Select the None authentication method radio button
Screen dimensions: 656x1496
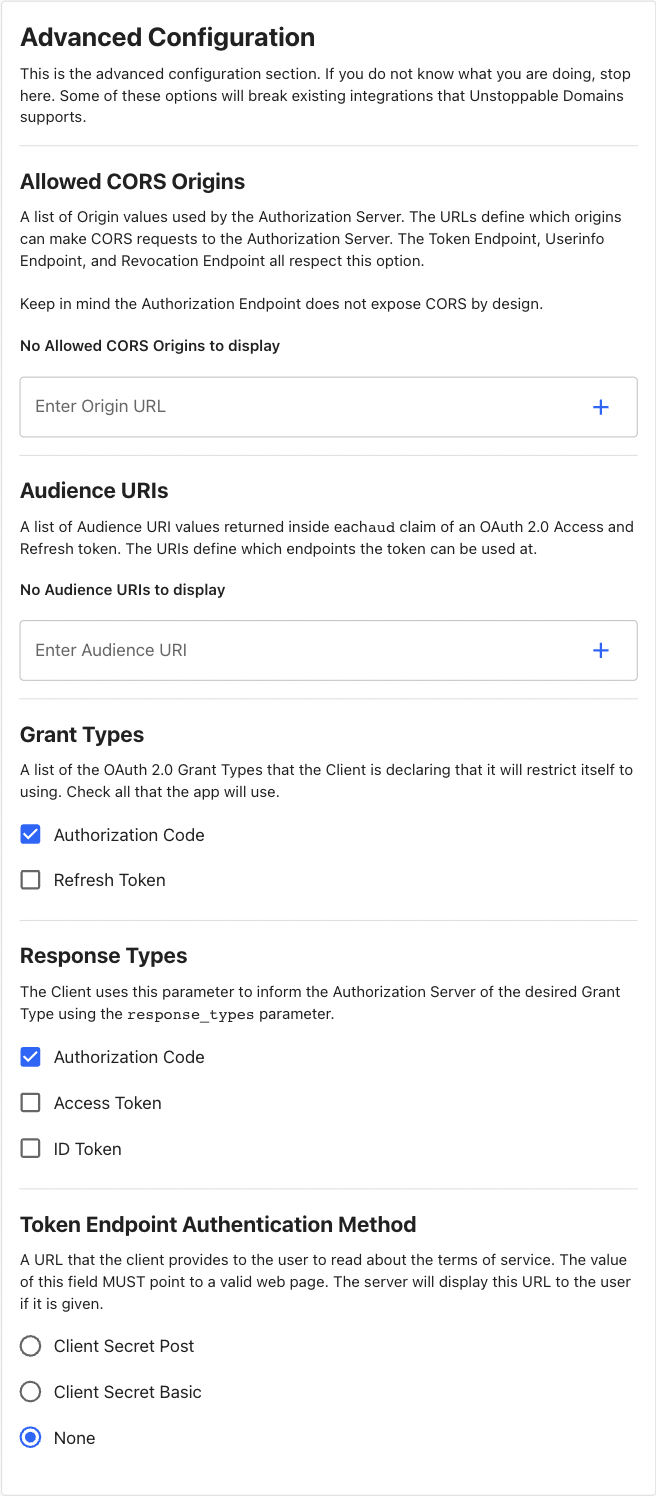coord(30,1437)
